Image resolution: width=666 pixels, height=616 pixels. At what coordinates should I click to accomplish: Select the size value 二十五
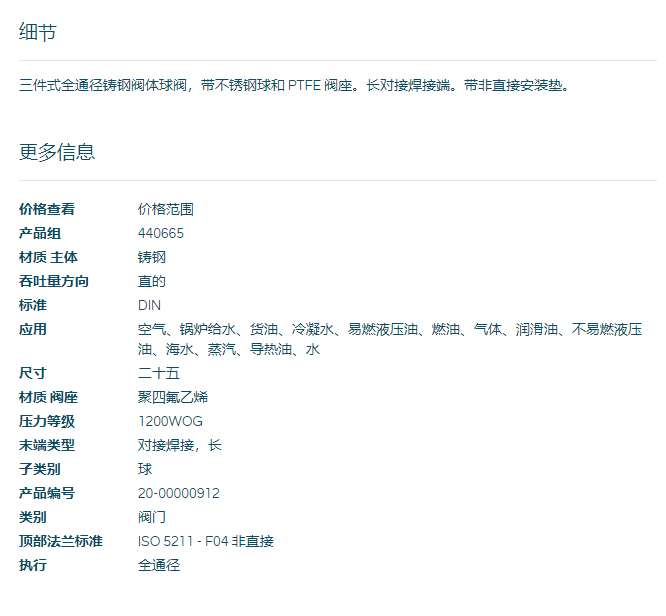coord(159,373)
